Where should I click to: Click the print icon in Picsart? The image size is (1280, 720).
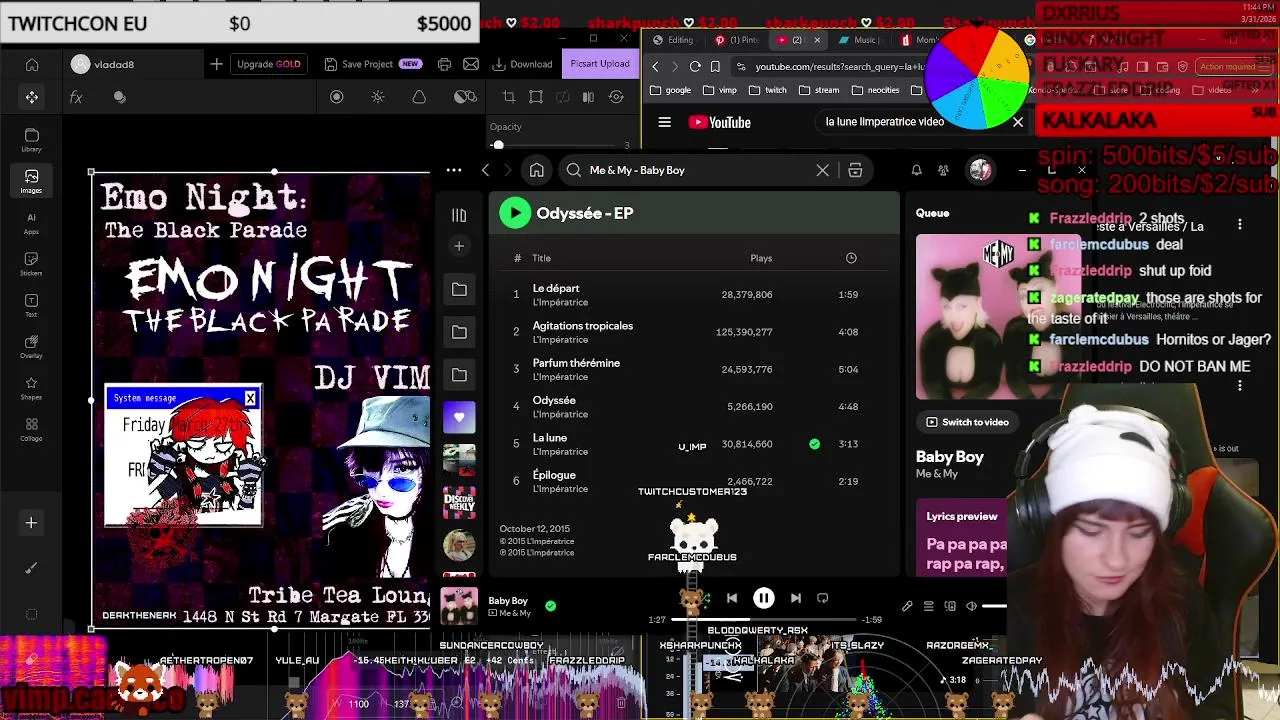pos(444,64)
